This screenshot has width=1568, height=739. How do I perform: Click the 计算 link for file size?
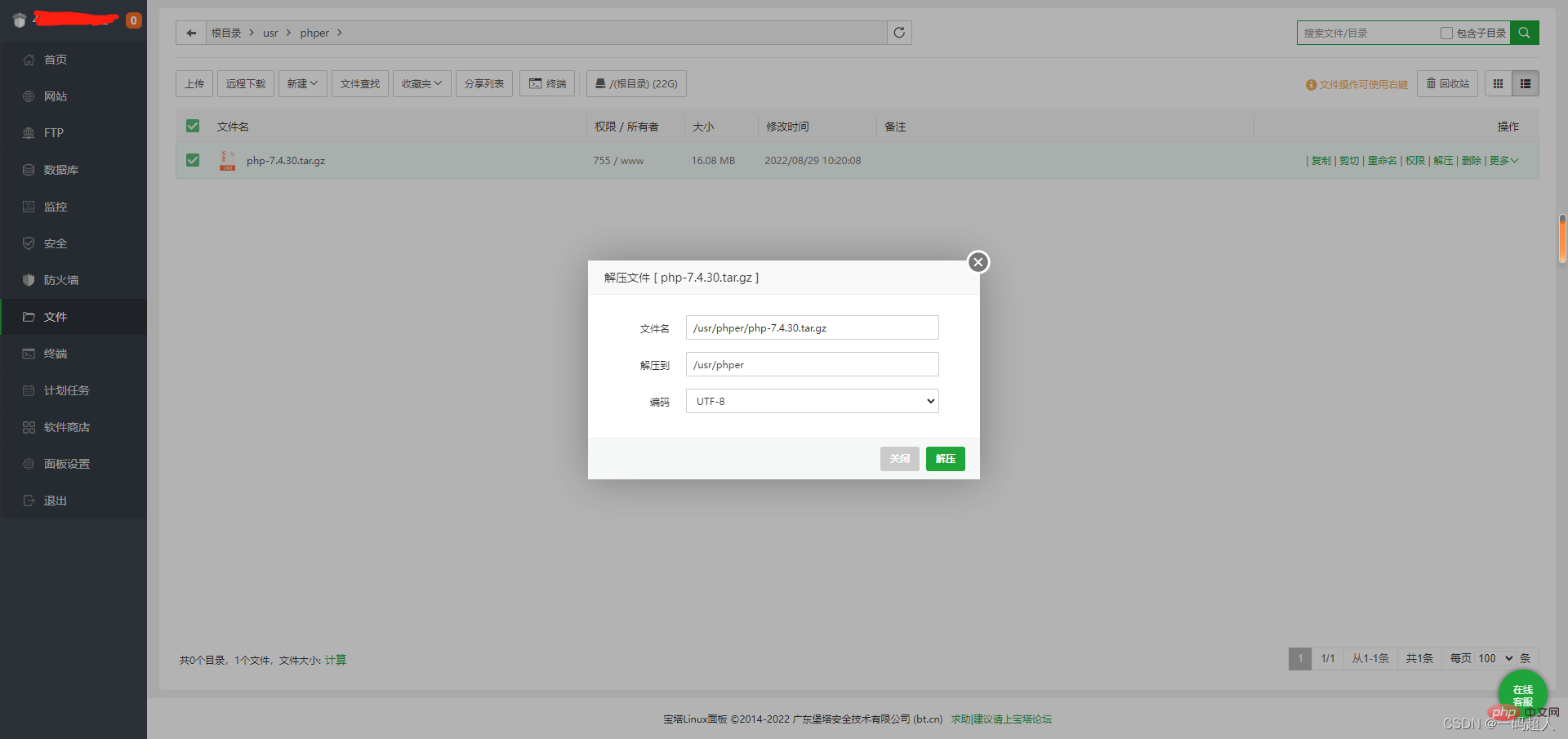point(336,660)
